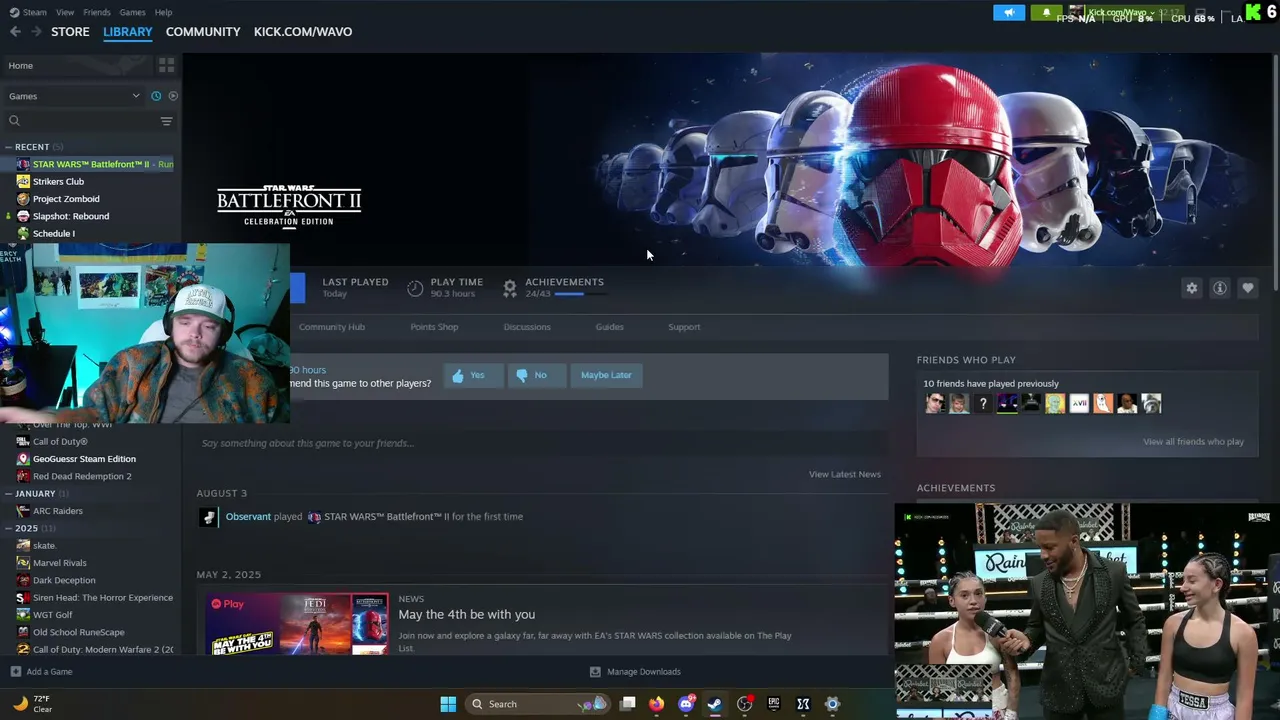Open the Points Shop link
This screenshot has width=1280, height=720.
tap(434, 327)
